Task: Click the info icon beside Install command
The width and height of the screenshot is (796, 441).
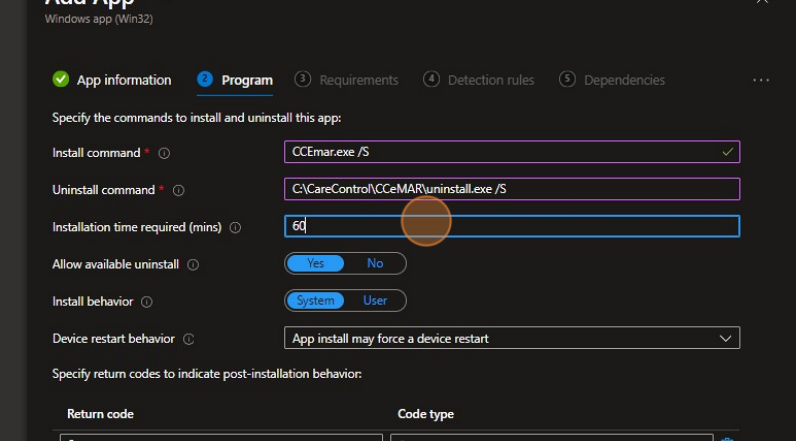Action: click(x=164, y=153)
